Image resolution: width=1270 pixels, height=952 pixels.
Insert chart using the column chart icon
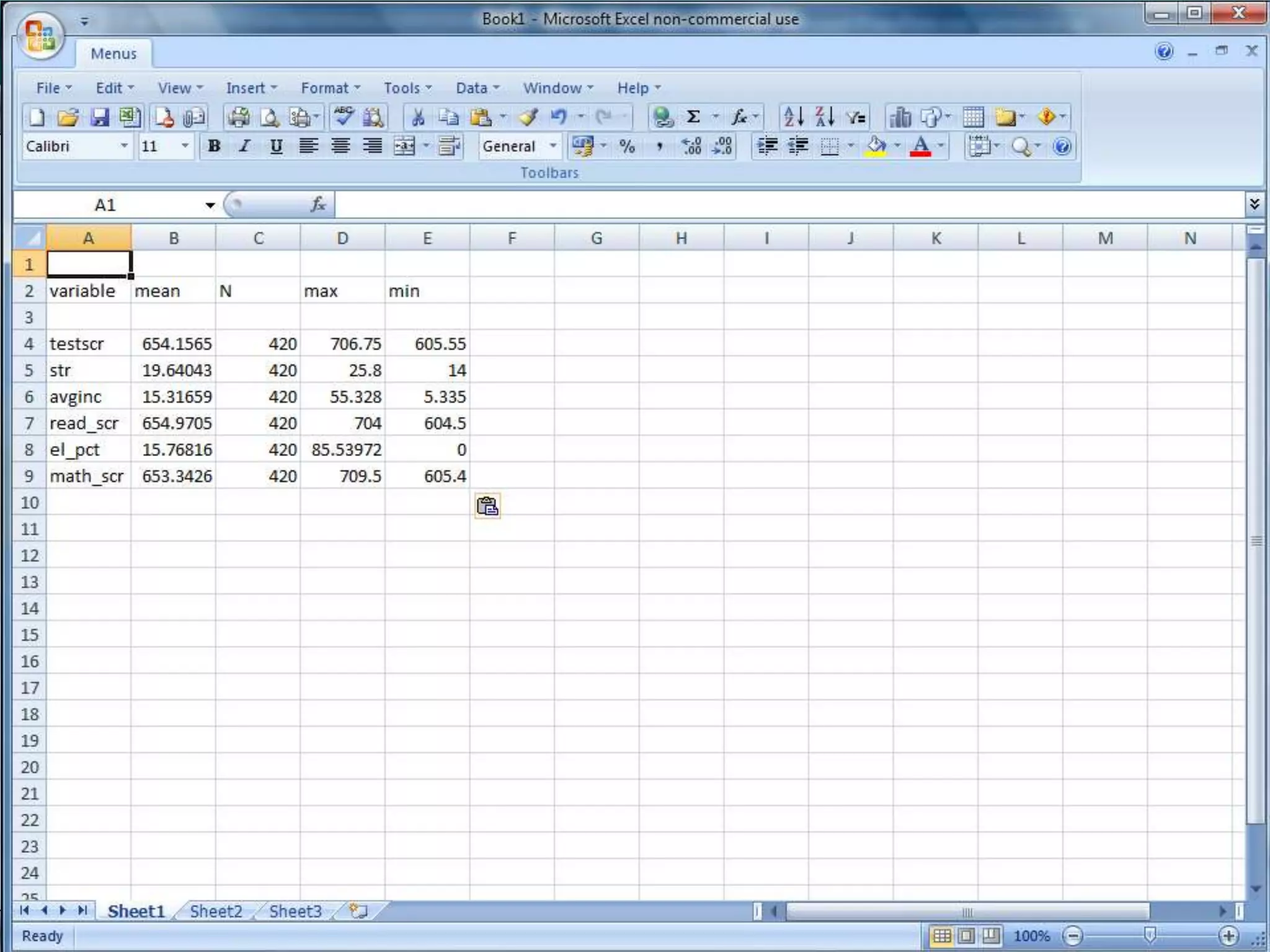click(900, 117)
